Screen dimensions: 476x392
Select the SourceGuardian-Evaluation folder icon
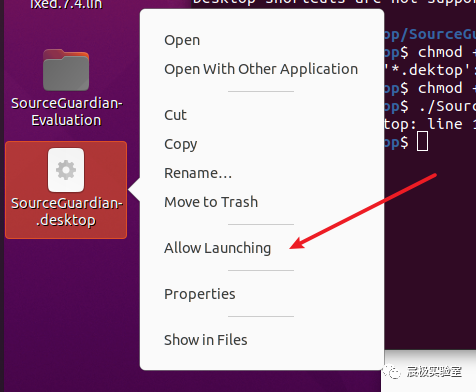66,70
